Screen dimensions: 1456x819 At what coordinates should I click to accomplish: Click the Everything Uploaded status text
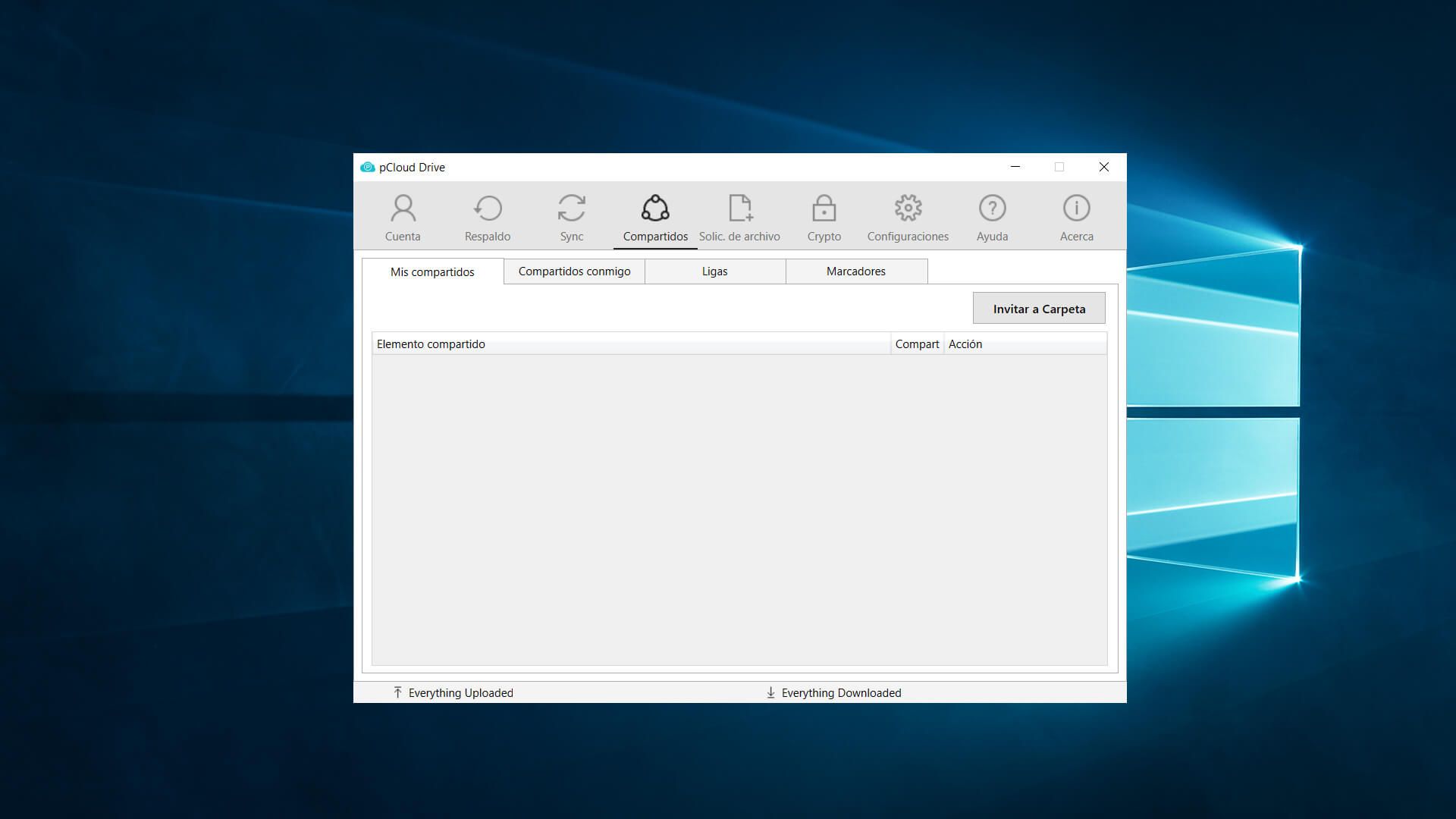(460, 693)
